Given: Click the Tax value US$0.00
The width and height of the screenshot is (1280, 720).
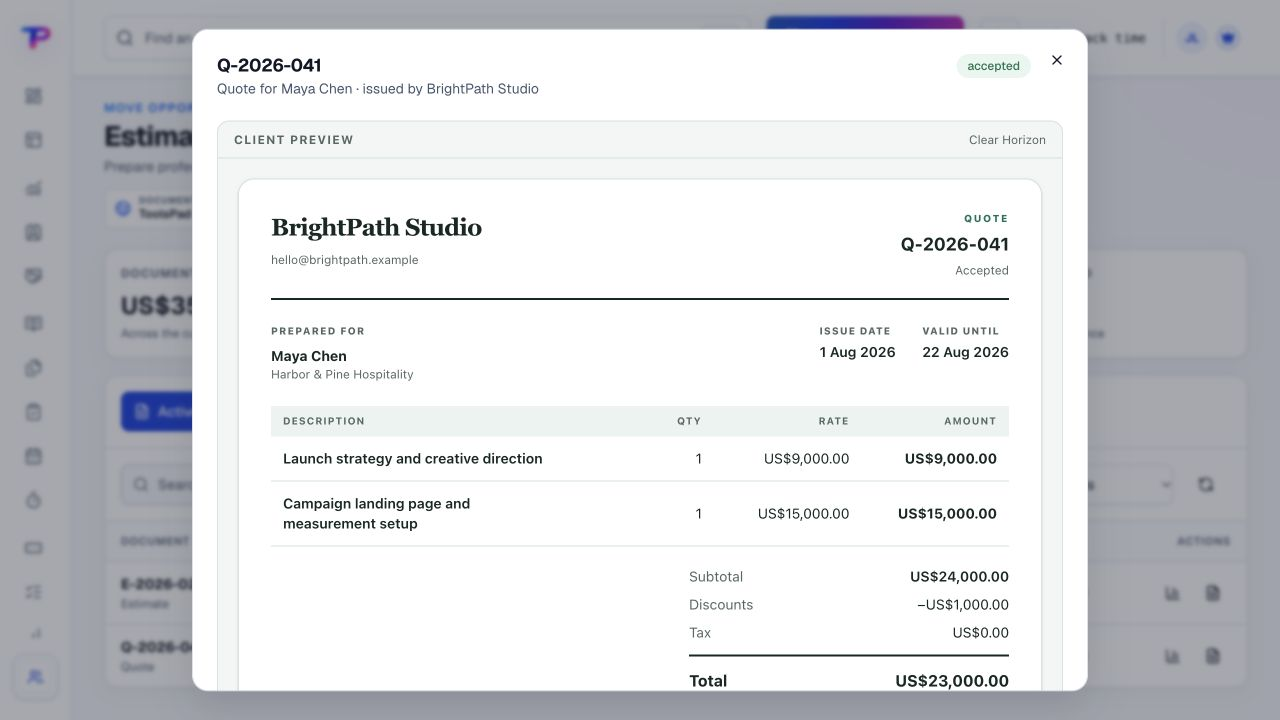Looking at the screenshot, I should click(980, 633).
